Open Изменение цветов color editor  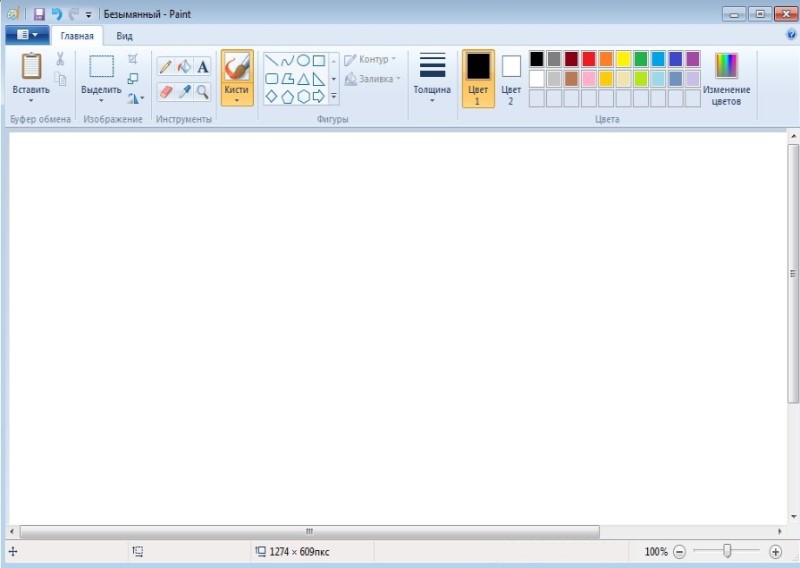[727, 79]
